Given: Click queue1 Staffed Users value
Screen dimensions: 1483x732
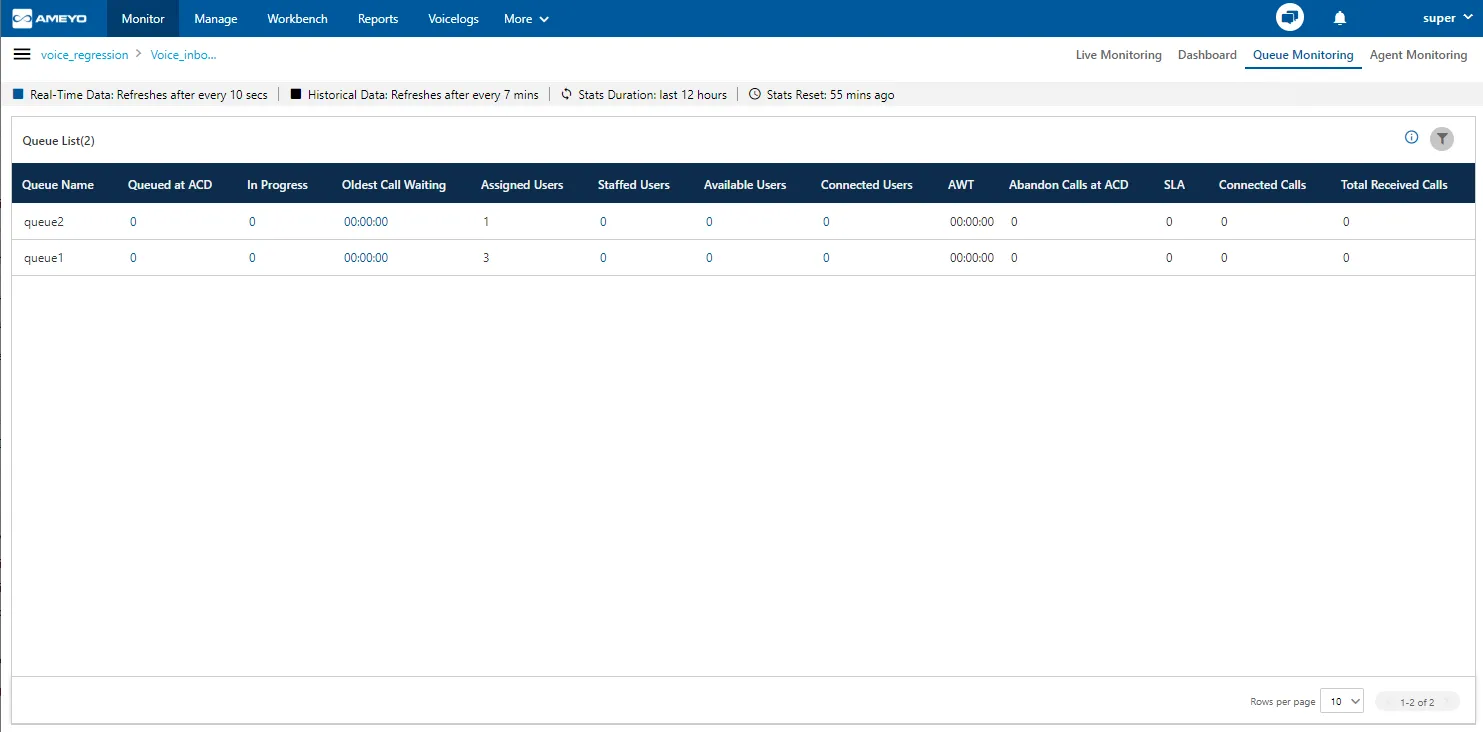Looking at the screenshot, I should coord(603,258).
